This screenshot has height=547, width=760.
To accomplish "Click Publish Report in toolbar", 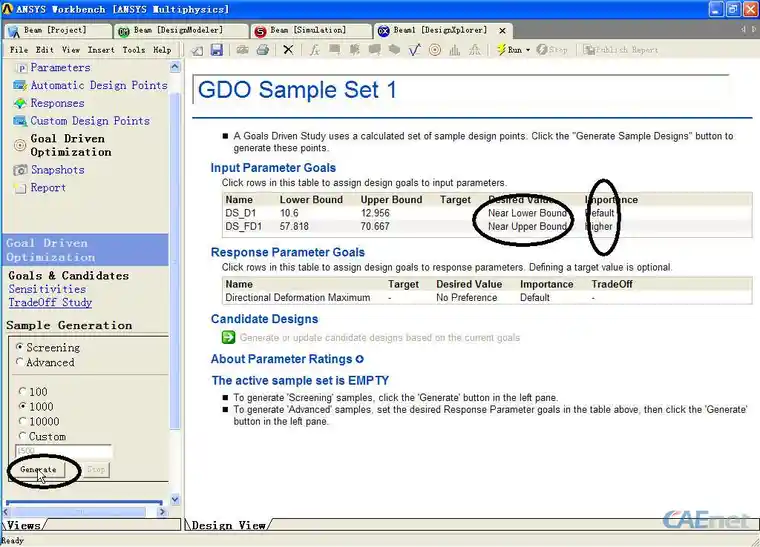I will [621, 49].
